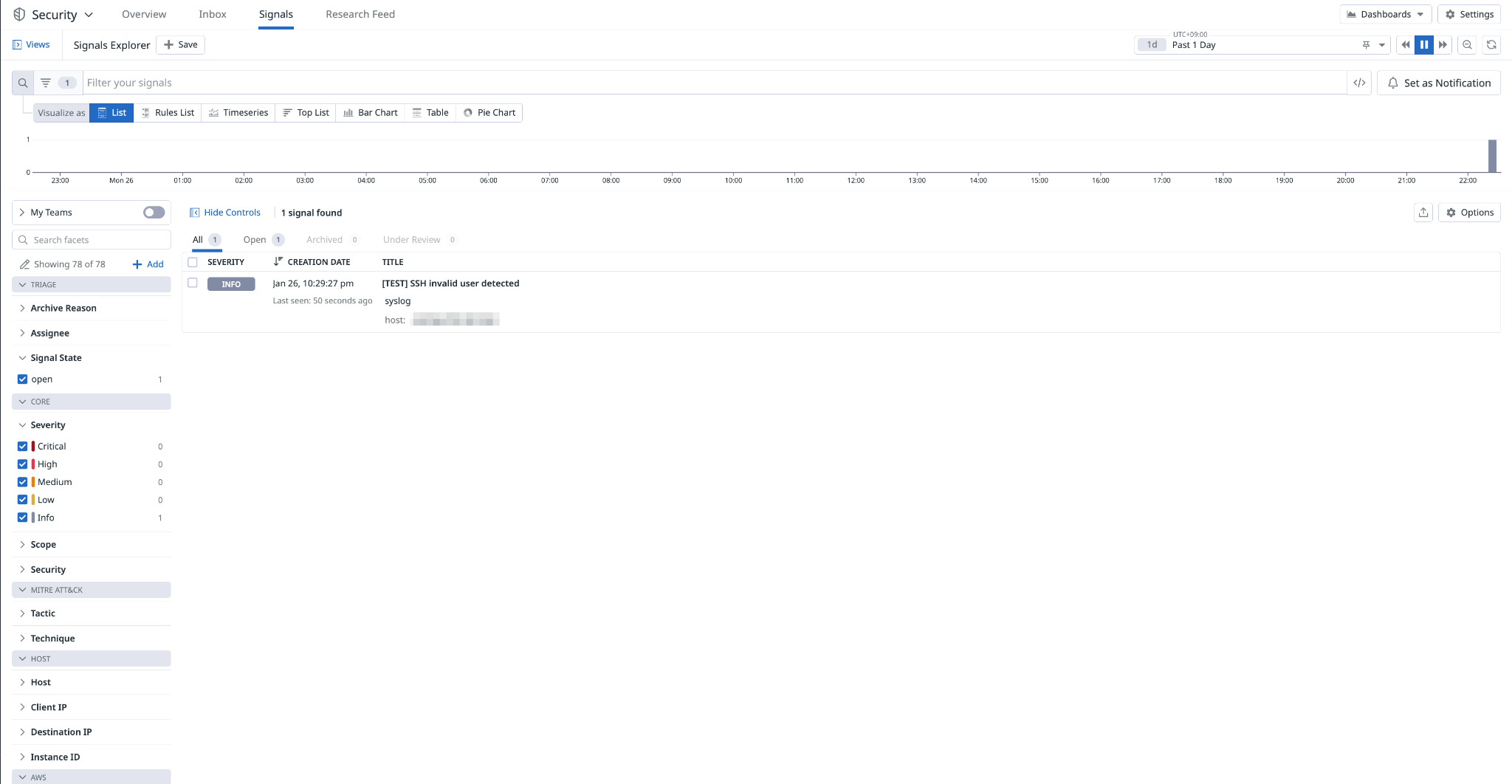Step time range forward with fast-forward icon
The height and width of the screenshot is (784, 1512).
(x=1443, y=45)
